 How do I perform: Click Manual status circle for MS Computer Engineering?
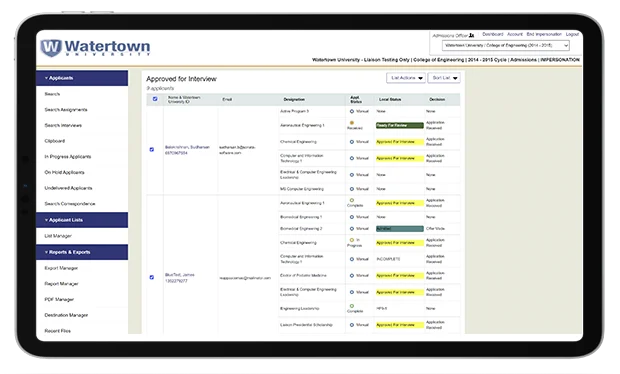point(352,189)
